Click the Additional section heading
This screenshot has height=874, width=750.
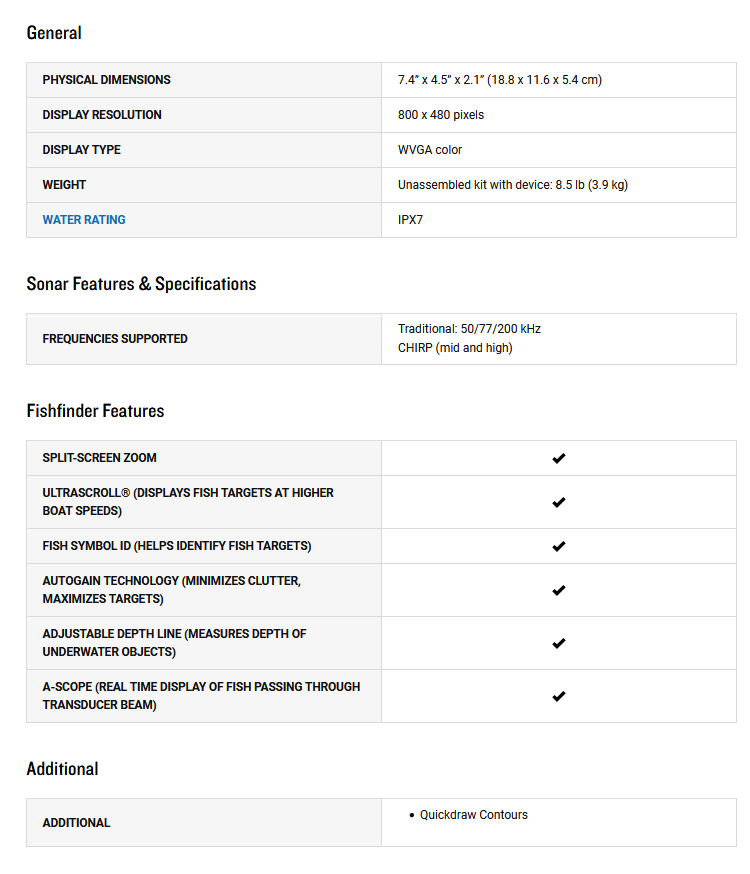(62, 769)
